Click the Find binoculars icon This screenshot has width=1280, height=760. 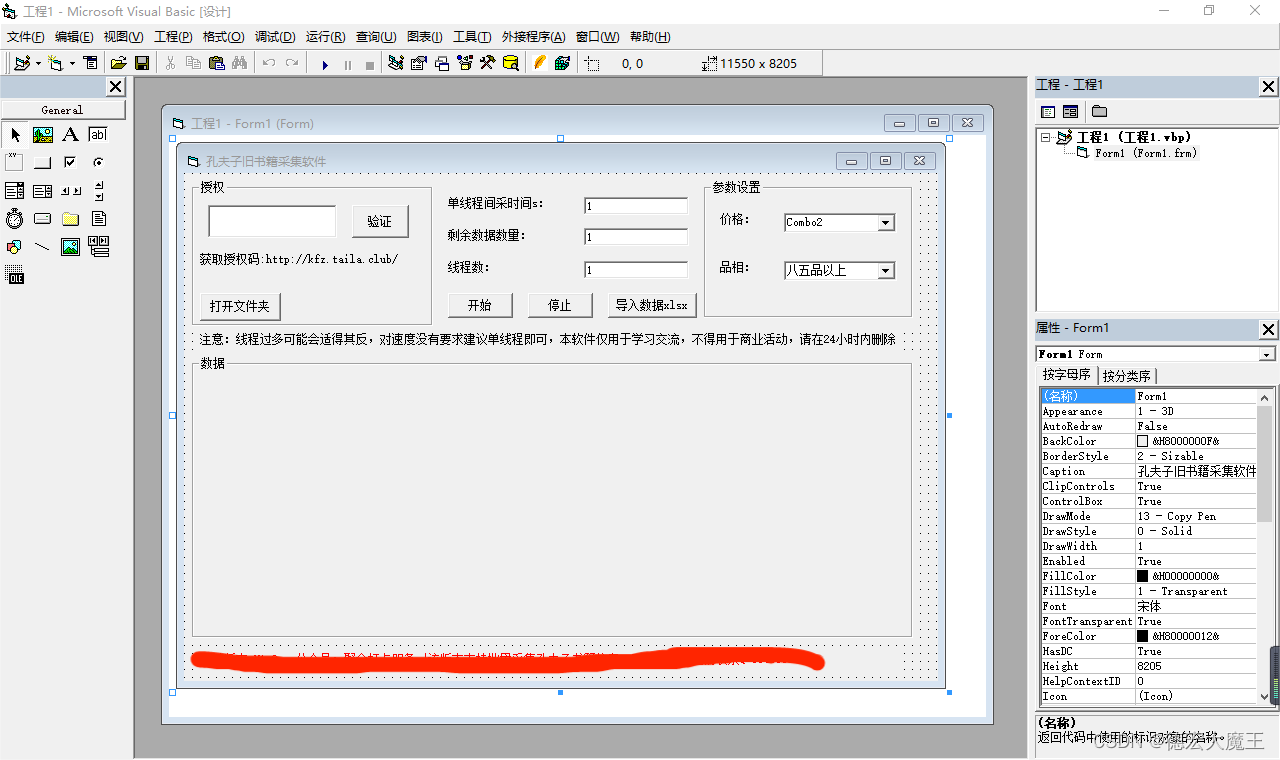239,63
